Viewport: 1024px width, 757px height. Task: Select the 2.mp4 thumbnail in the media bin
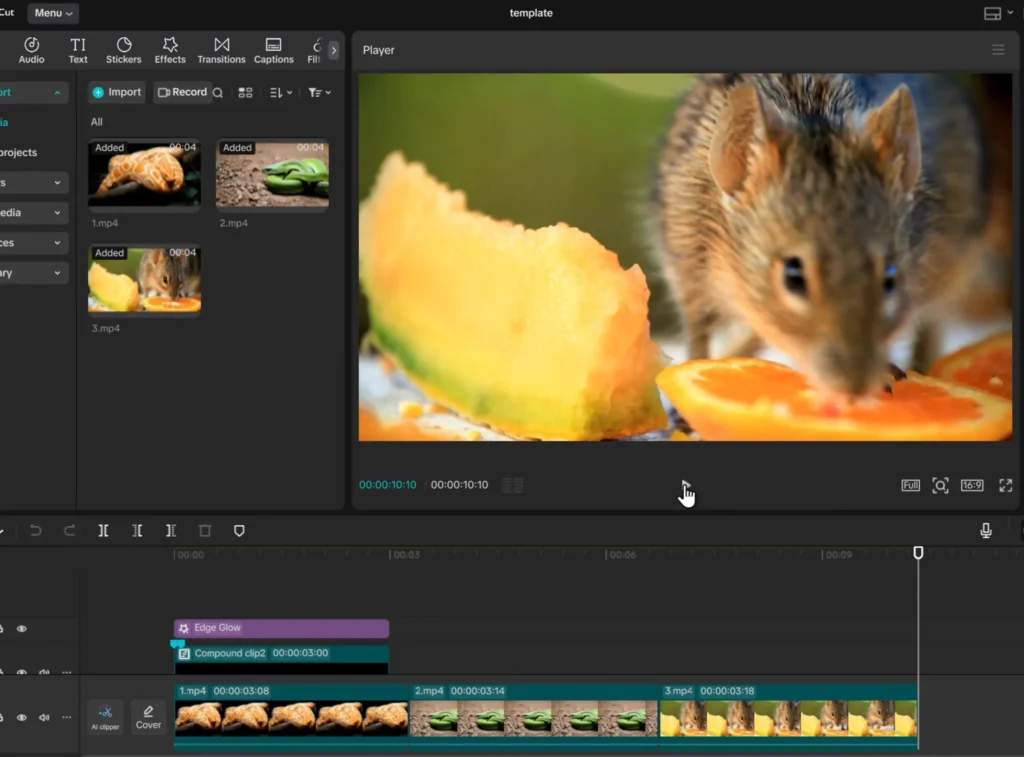[272, 173]
